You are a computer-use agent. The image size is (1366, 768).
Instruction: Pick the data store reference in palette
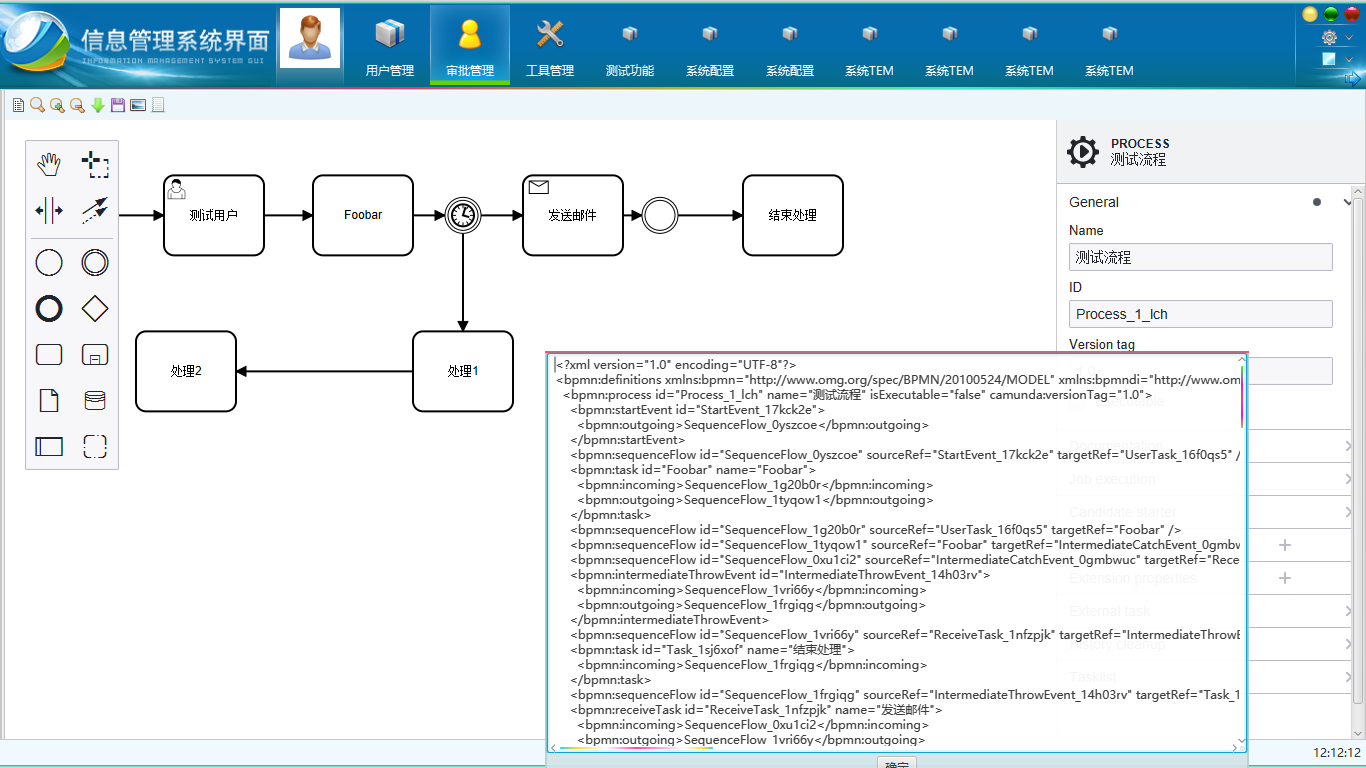[x=95, y=401]
